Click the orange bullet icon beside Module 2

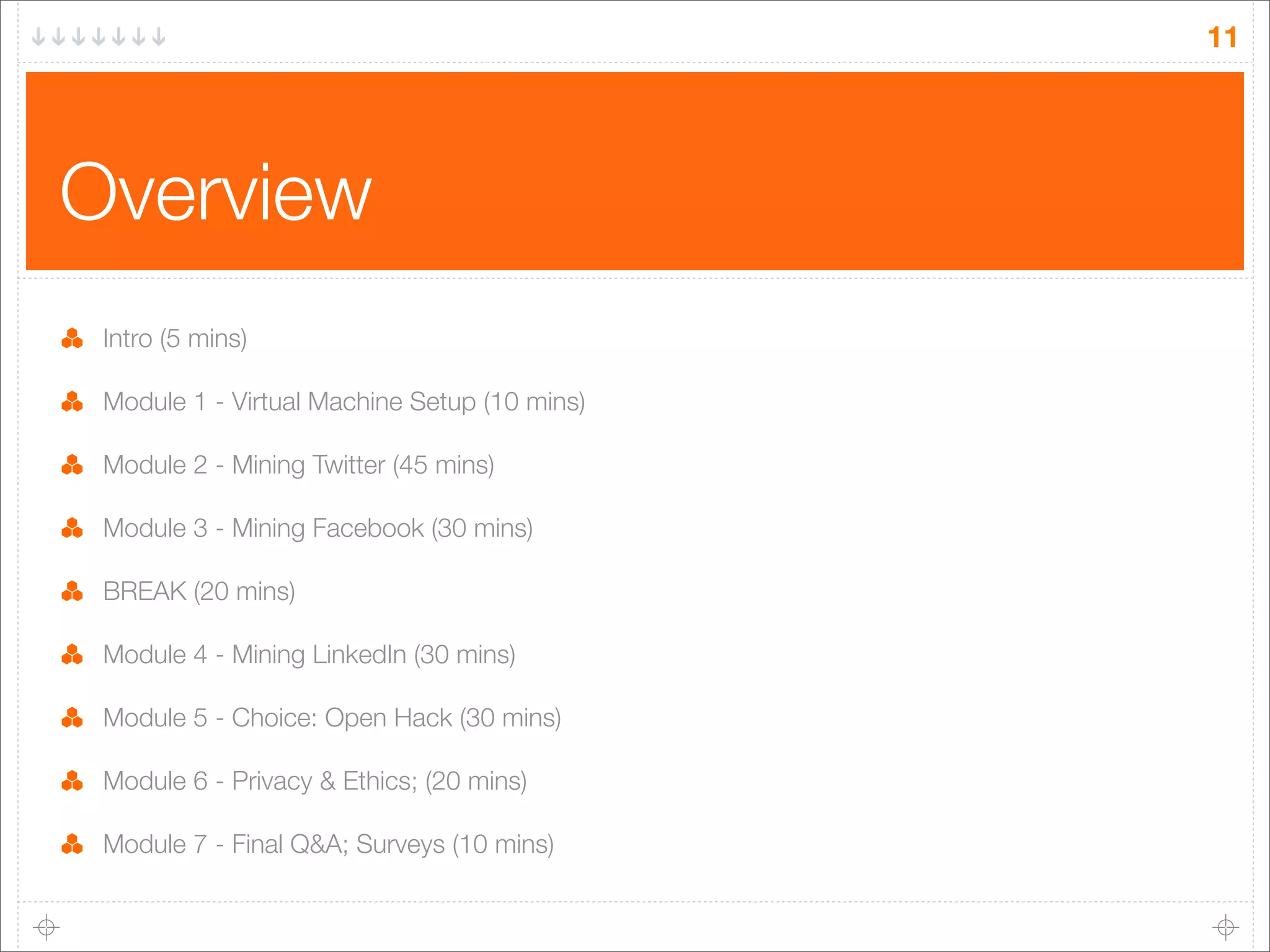point(72,465)
